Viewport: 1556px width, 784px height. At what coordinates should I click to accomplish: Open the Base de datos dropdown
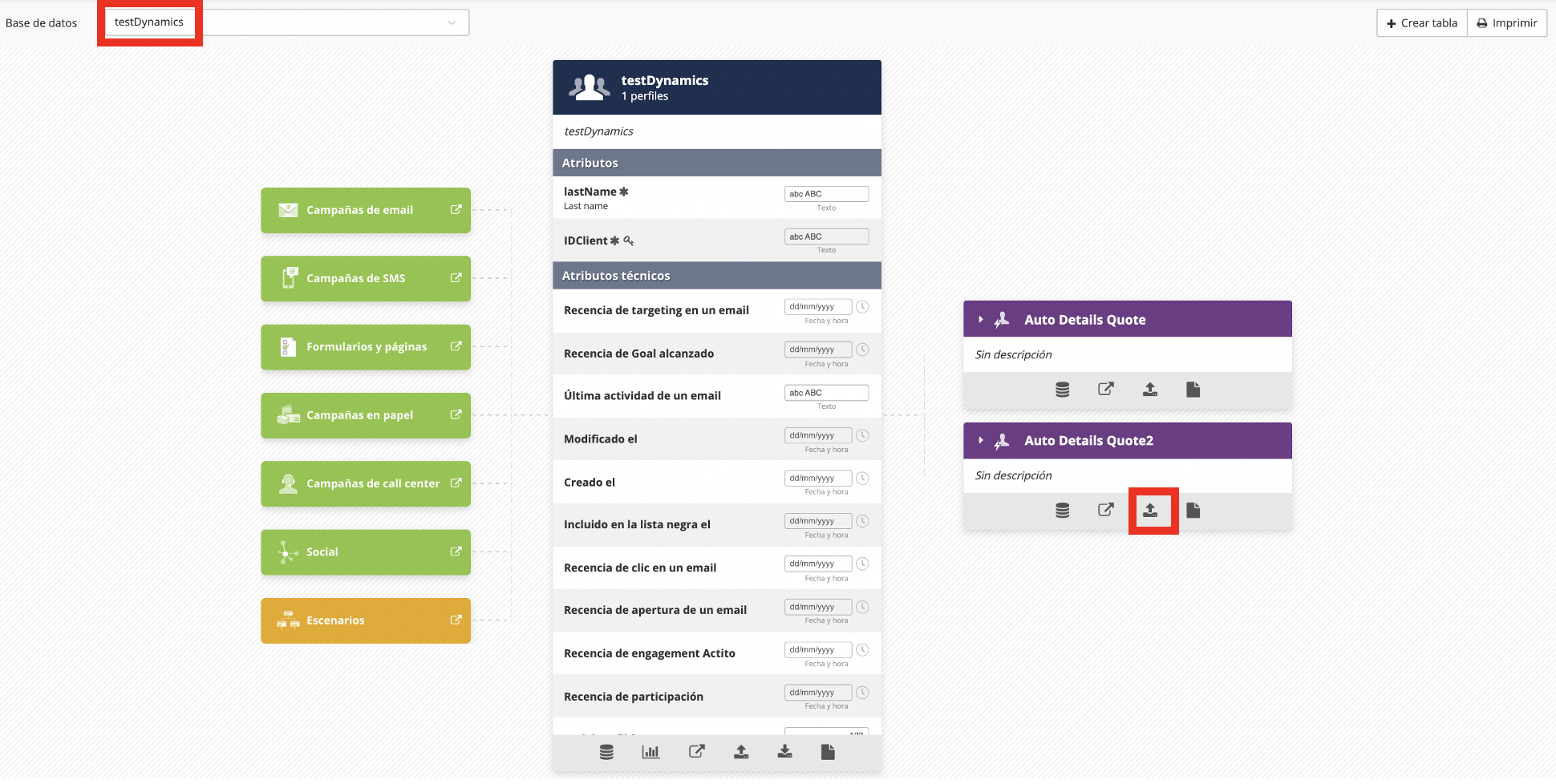[286, 22]
